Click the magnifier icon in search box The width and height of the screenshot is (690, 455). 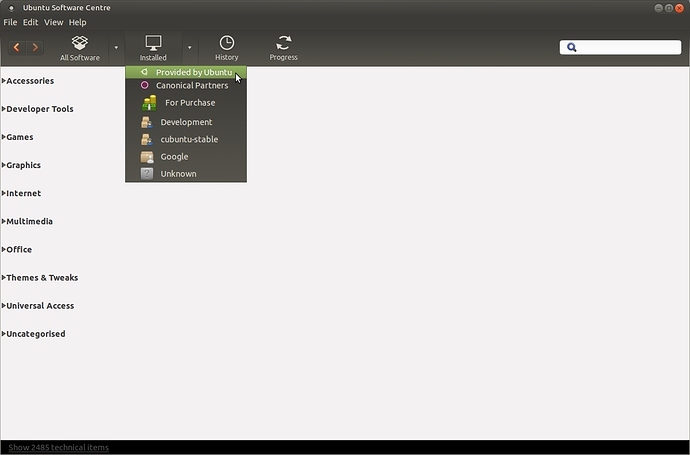click(x=572, y=47)
